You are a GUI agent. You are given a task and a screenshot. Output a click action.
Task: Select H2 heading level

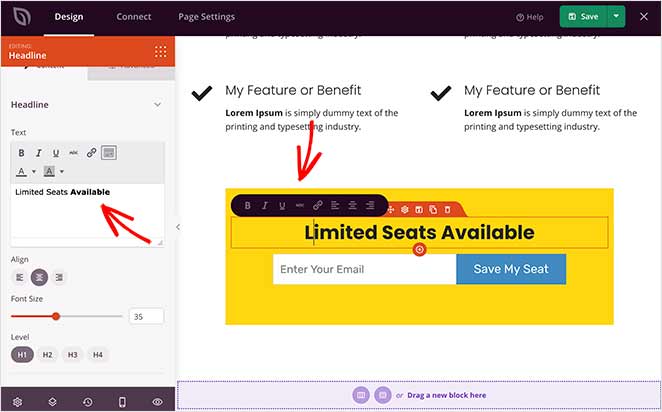coord(47,355)
